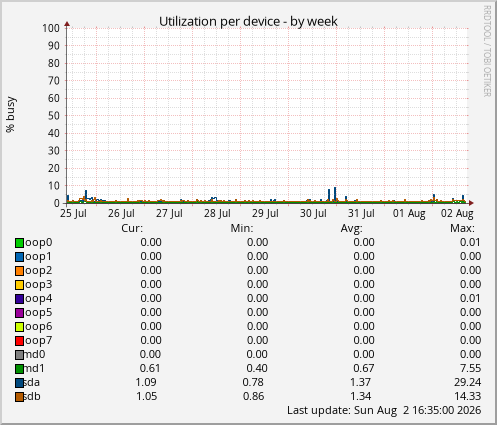Click the 'Last update: Sun Aug 2 16:35:00 2026' text

tap(384, 410)
